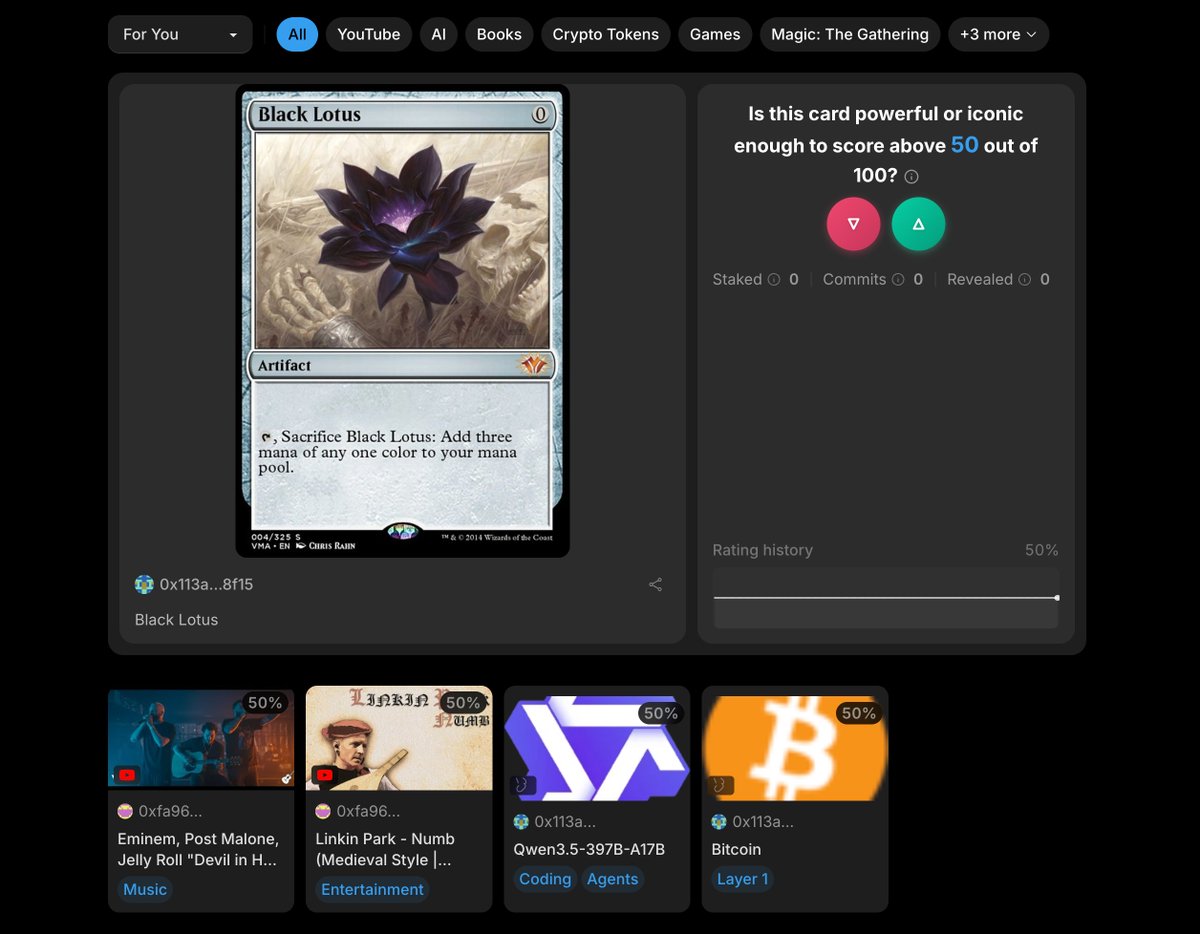
Task: Open the For You feed dropdown
Action: [x=180, y=34]
